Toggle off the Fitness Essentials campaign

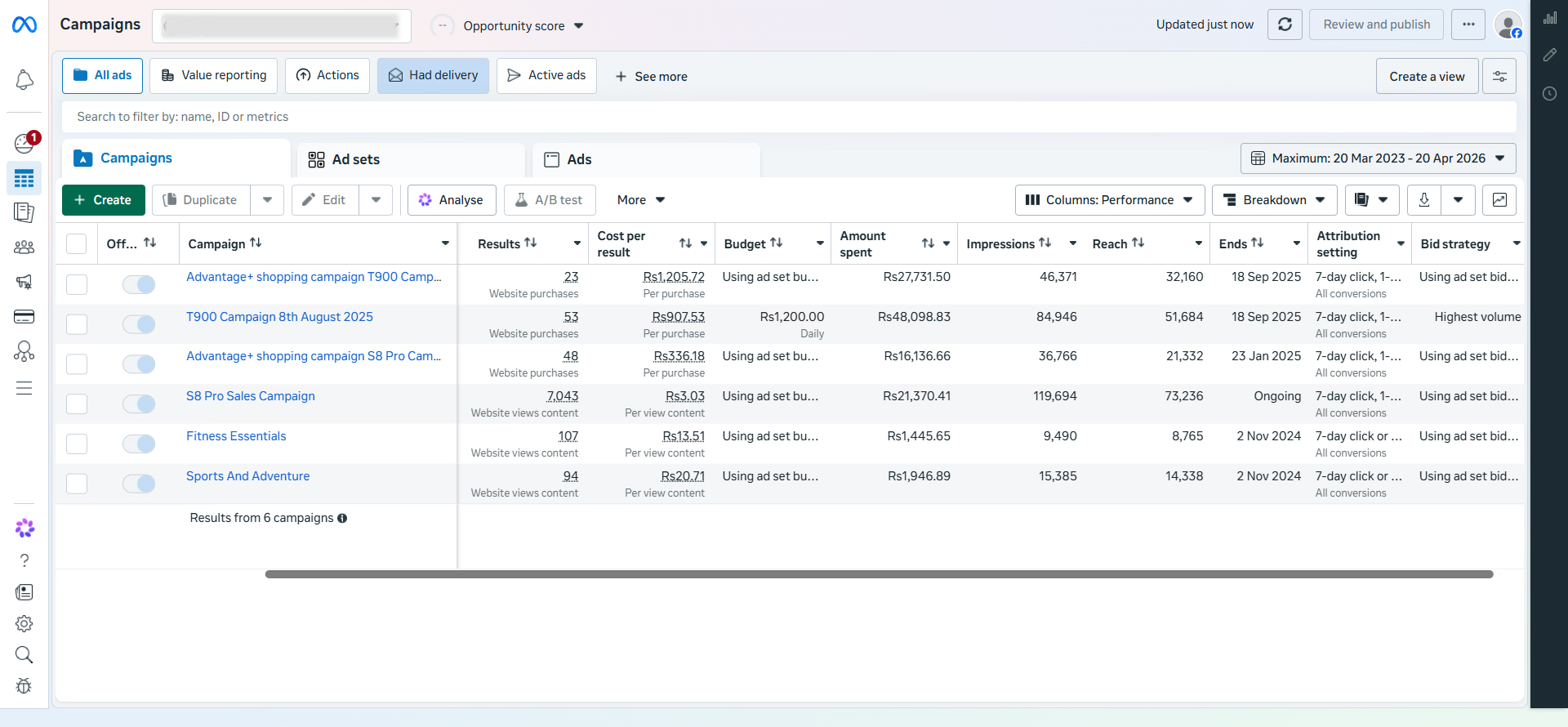[x=139, y=444]
